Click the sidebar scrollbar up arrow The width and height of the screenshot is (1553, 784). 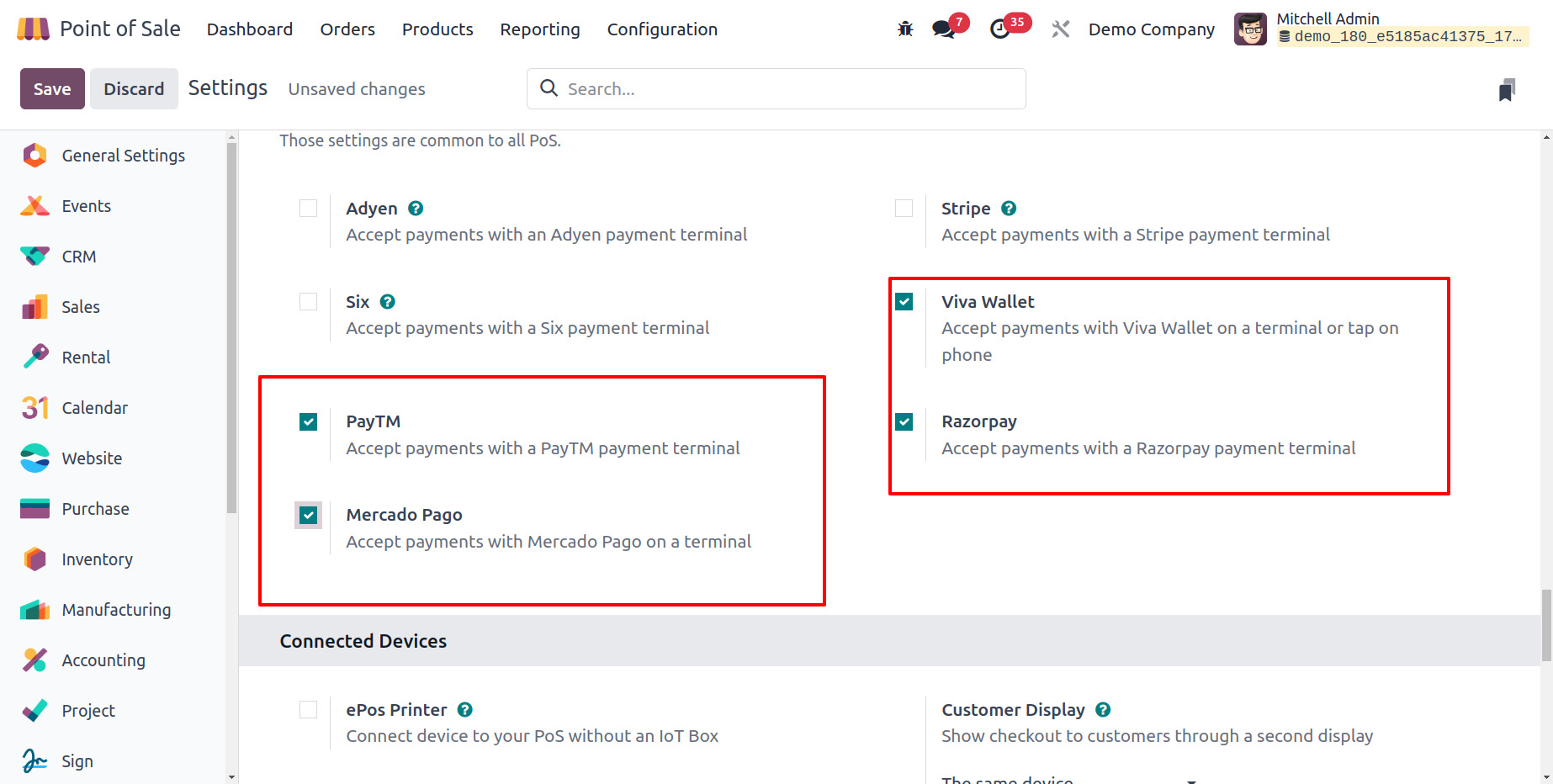tap(231, 137)
